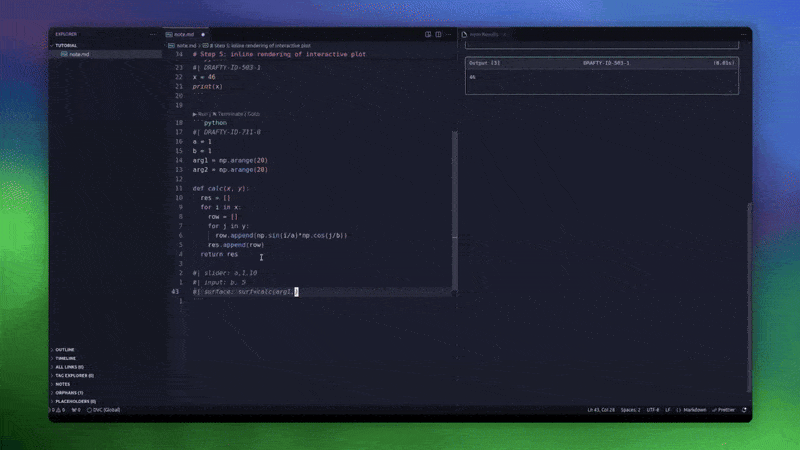Select the note.md editor tab
Viewport: 800px width, 450px height.
point(185,34)
